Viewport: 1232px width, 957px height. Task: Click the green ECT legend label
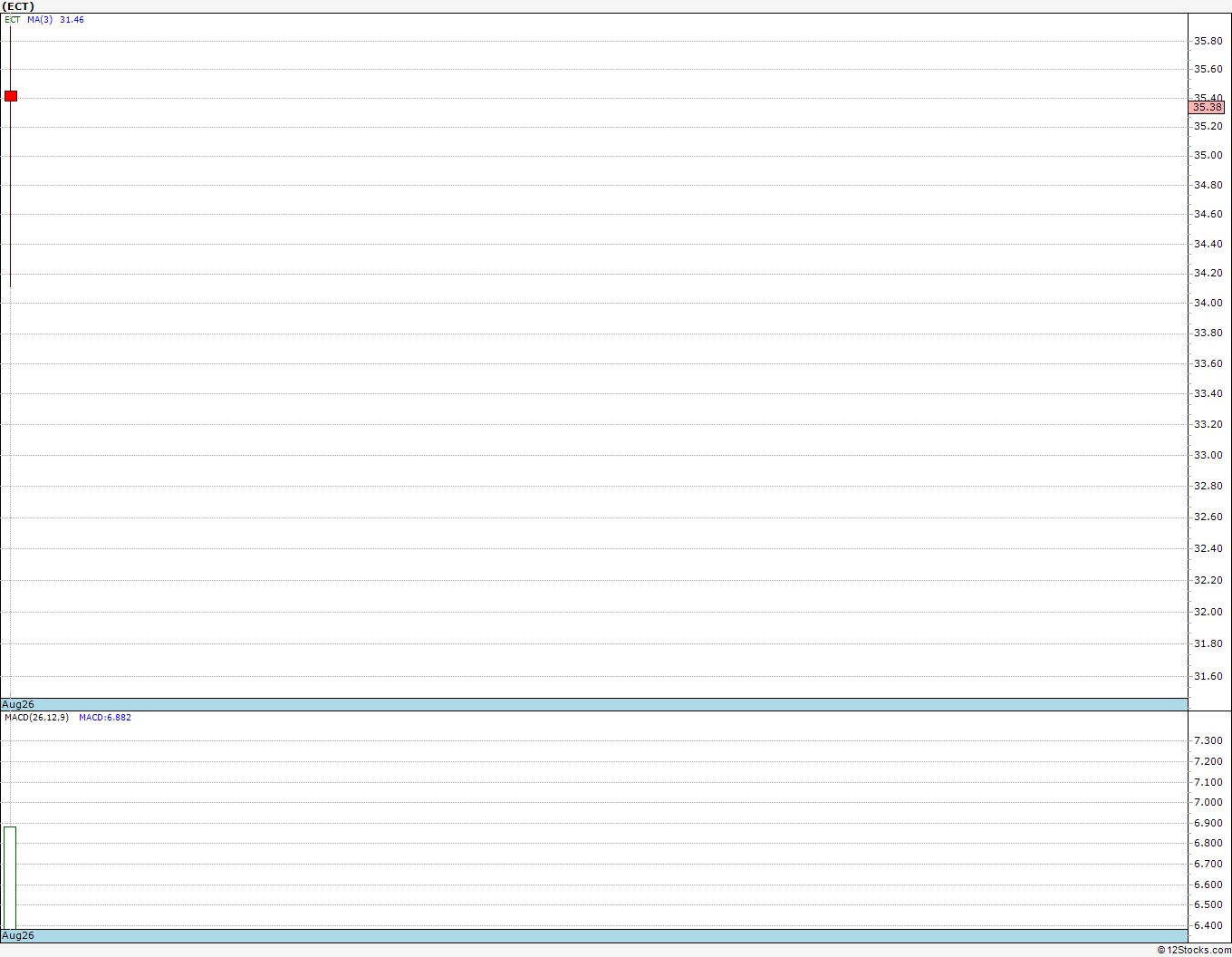pos(13,19)
